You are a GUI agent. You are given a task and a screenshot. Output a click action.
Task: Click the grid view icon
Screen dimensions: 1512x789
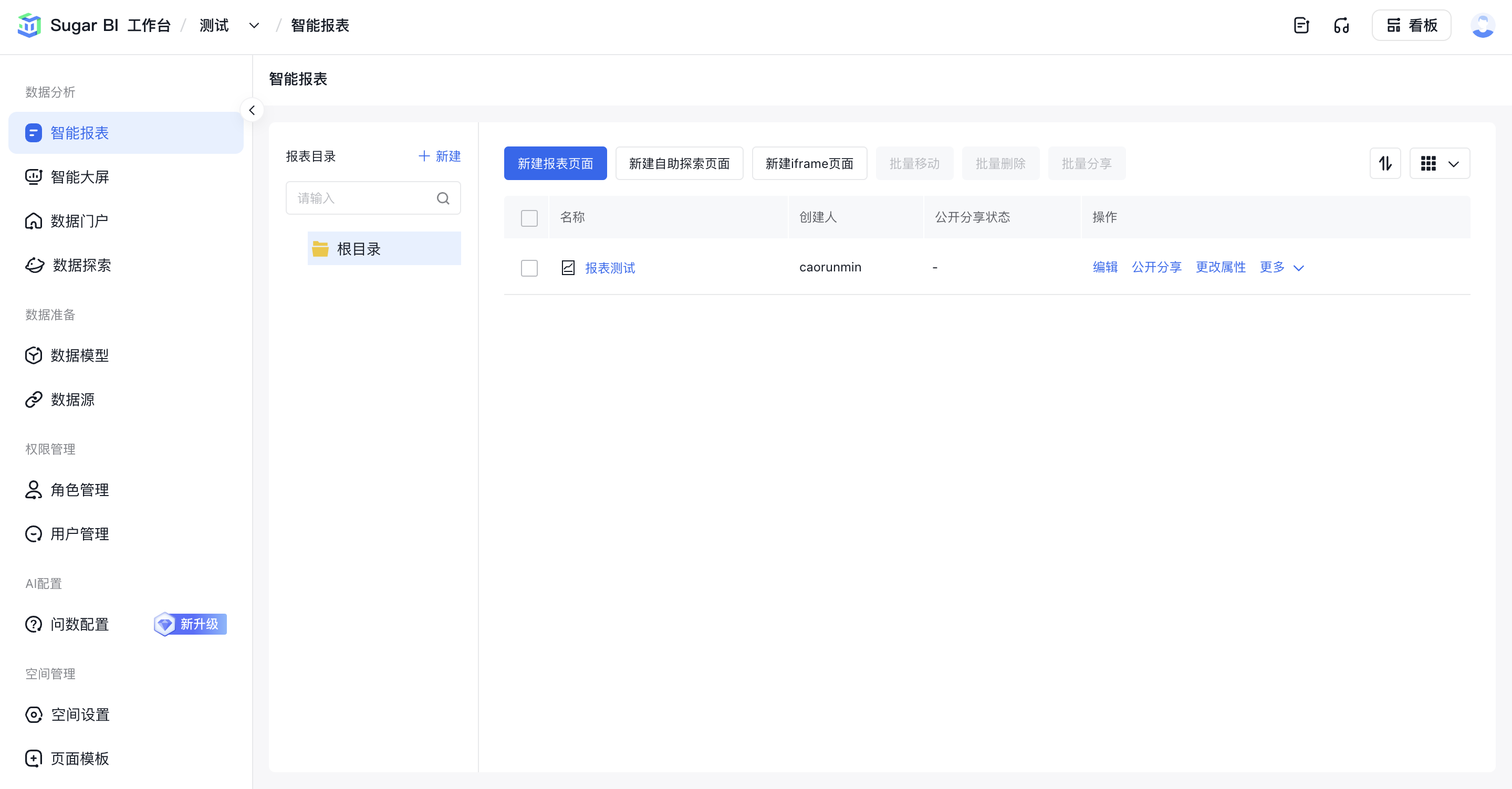pyautogui.click(x=1428, y=164)
